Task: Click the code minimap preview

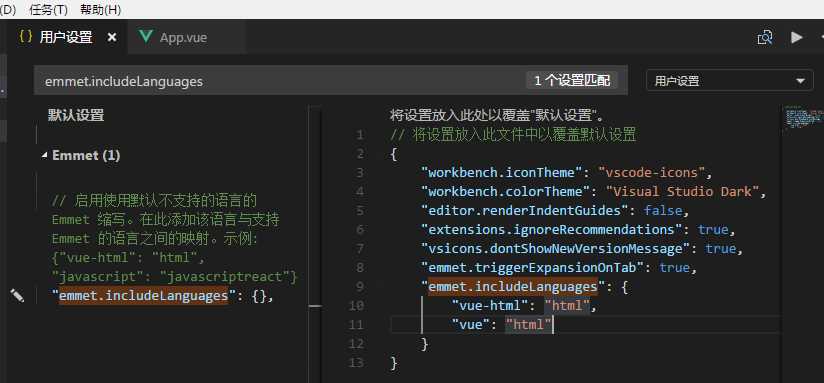Action: click(804, 117)
